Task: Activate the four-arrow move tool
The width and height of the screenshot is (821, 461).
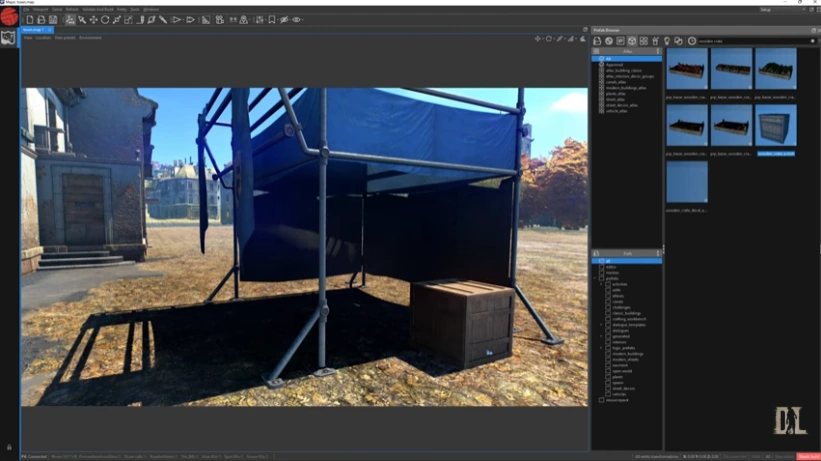Action: coord(94,20)
